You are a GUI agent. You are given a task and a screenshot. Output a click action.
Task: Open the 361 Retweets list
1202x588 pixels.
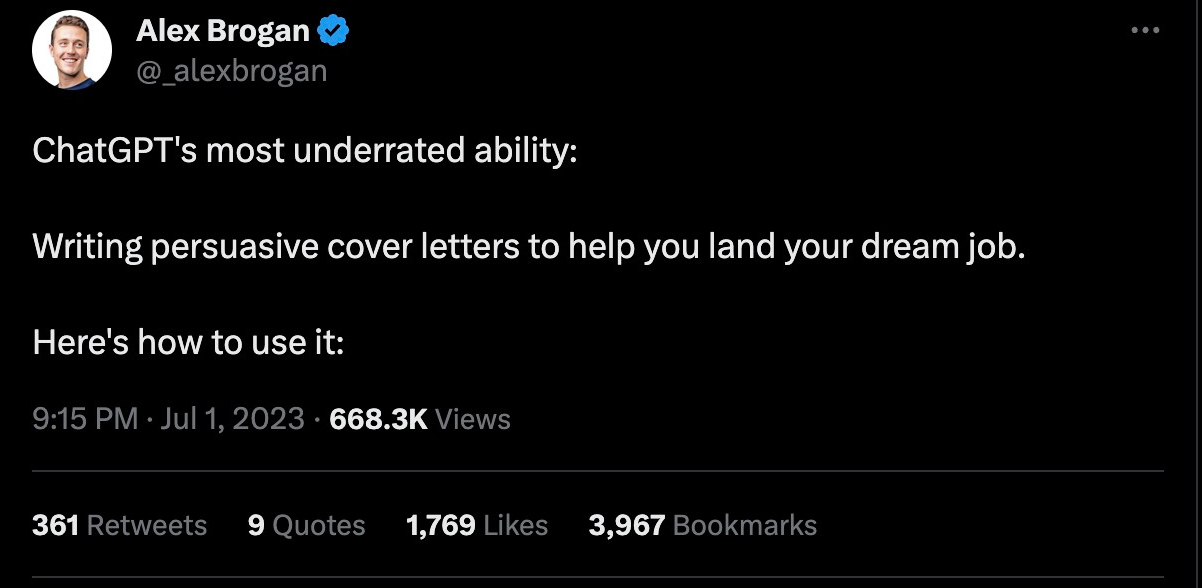(x=119, y=524)
